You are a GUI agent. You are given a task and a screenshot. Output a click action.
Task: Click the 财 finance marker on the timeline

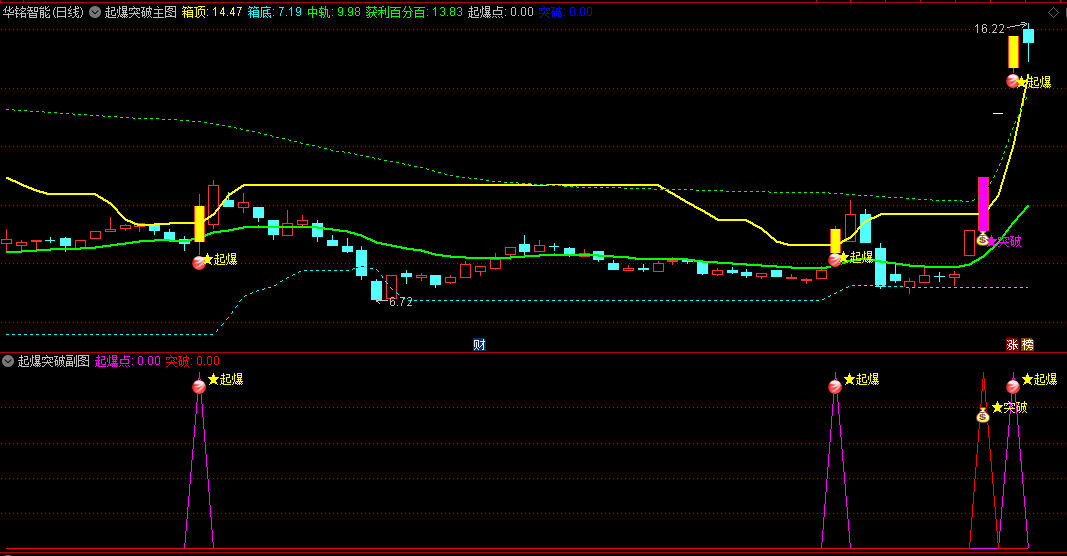[x=480, y=344]
